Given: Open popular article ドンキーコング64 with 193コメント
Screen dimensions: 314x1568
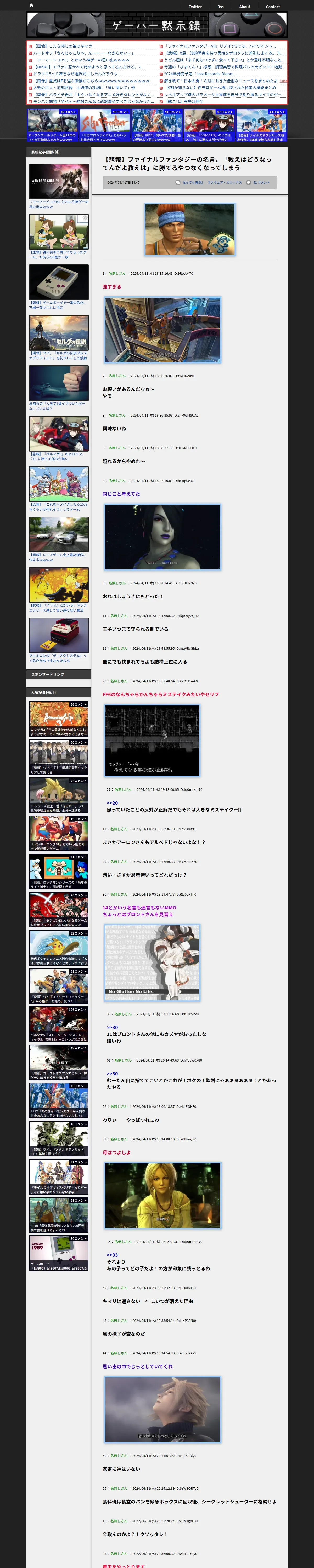Looking at the screenshot, I should point(59,833).
